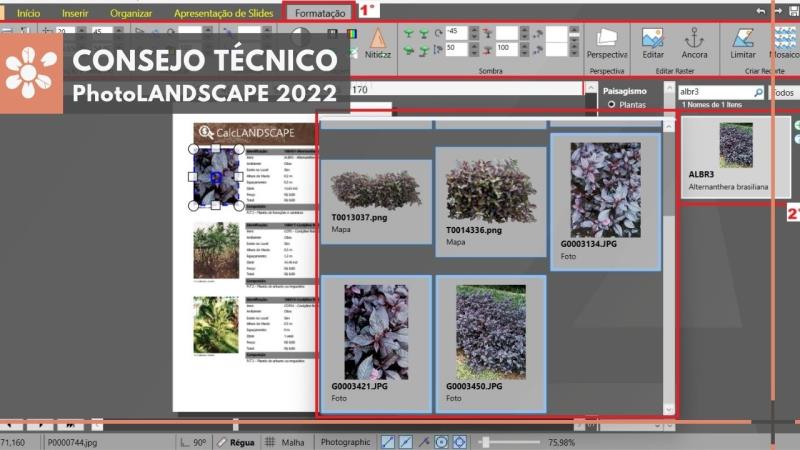Select the Ancora anchor tool
The image size is (800, 450).
pos(694,43)
